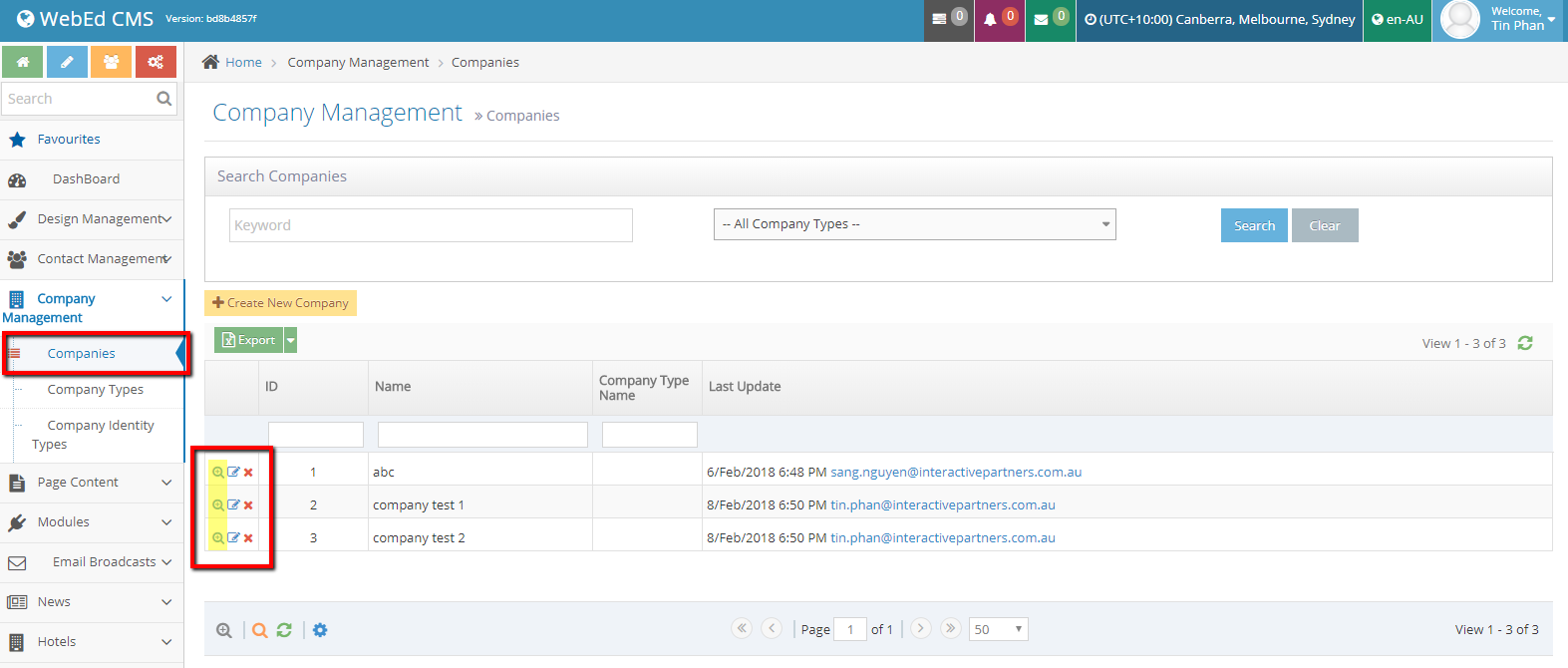Click the Keyword input field
The width and height of the screenshot is (1568, 668).
pos(431,225)
